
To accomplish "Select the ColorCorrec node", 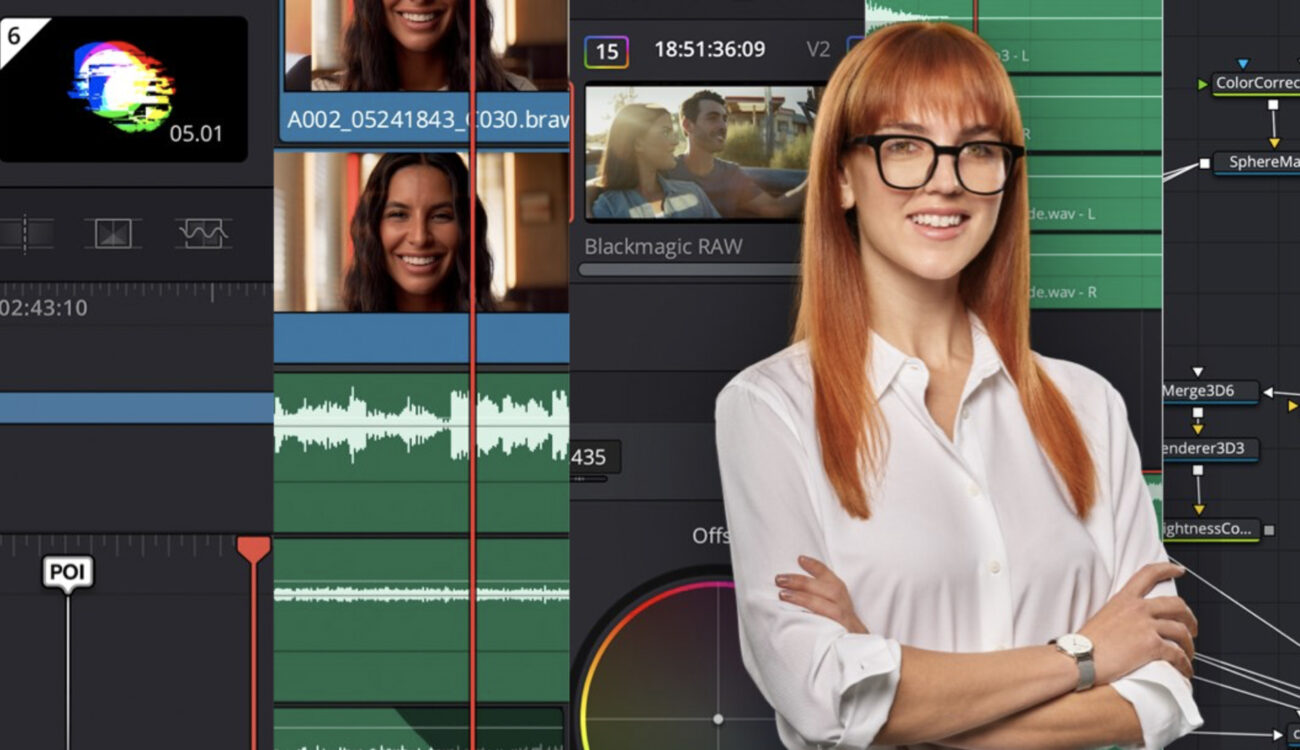I will (x=1256, y=84).
